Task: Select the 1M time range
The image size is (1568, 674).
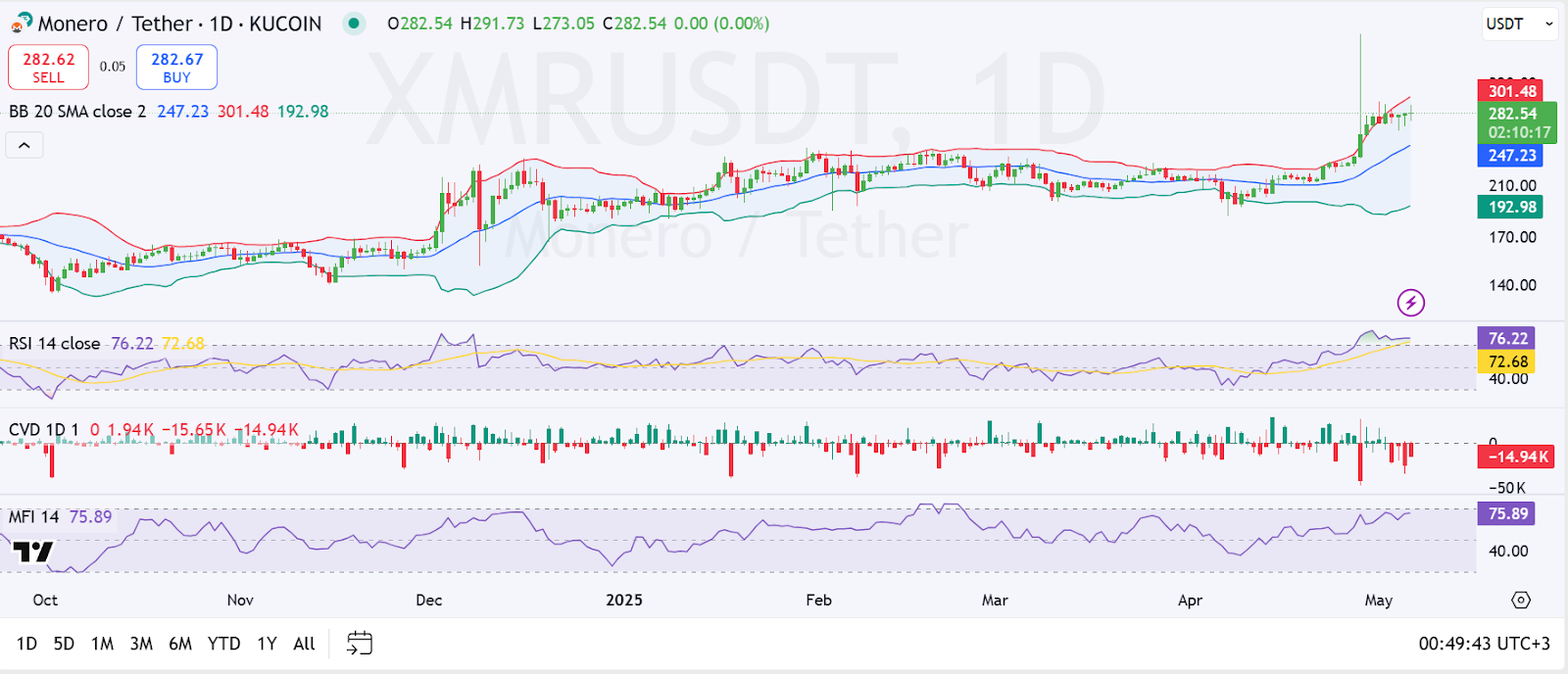Action: (102, 644)
